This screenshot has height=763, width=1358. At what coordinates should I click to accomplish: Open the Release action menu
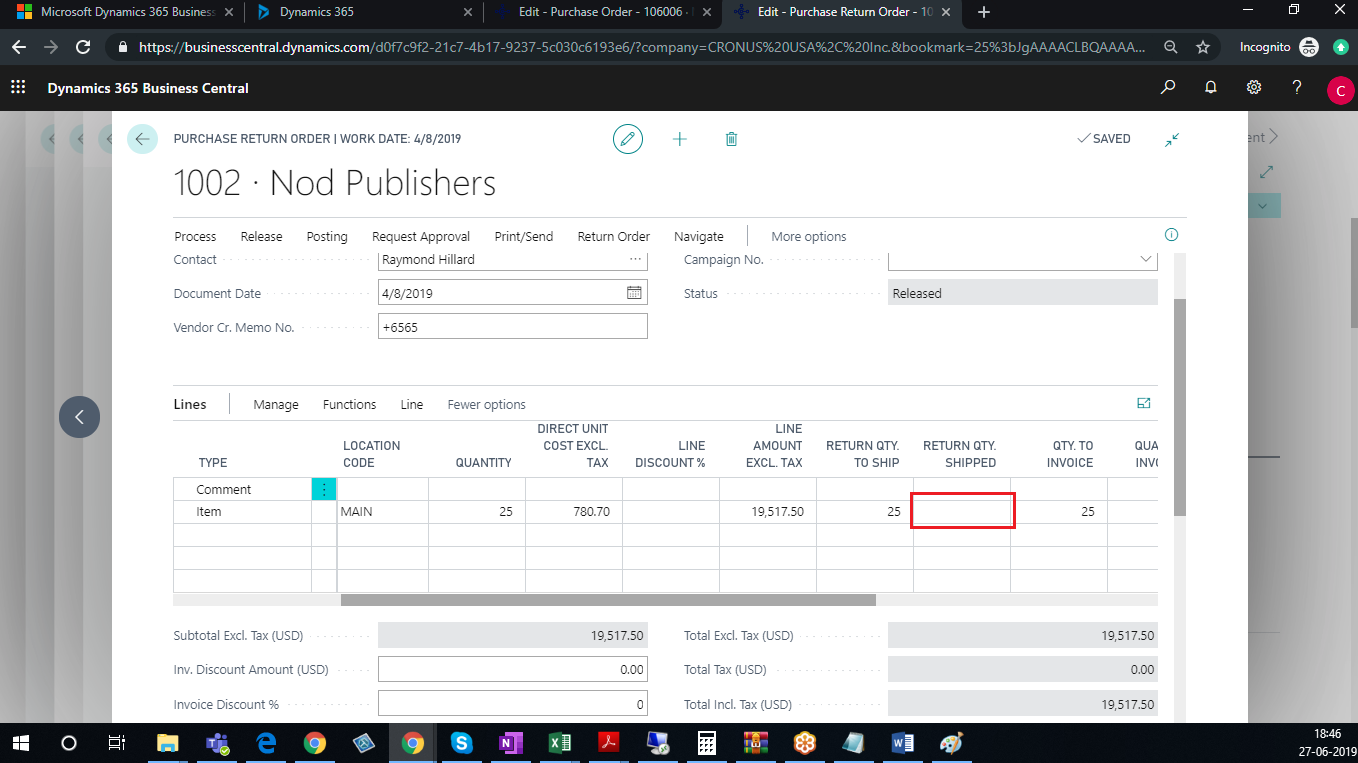(261, 237)
